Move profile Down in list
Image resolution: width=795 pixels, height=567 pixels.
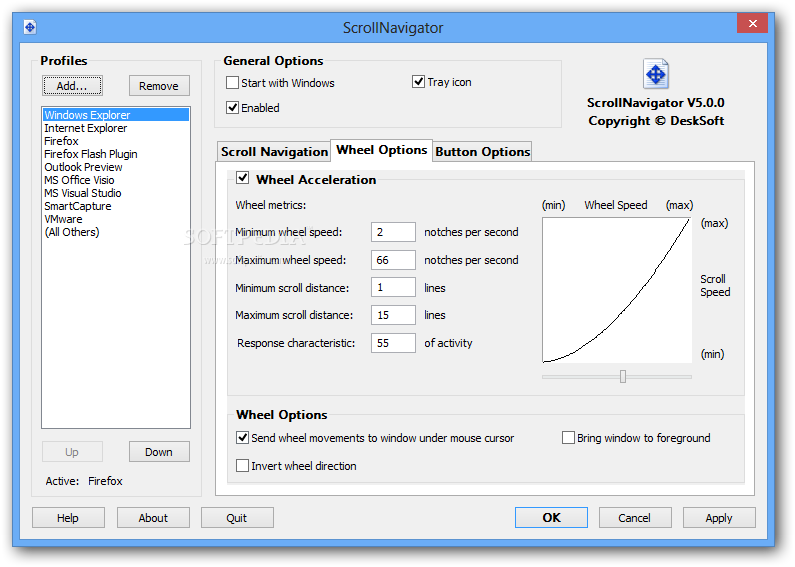click(159, 452)
